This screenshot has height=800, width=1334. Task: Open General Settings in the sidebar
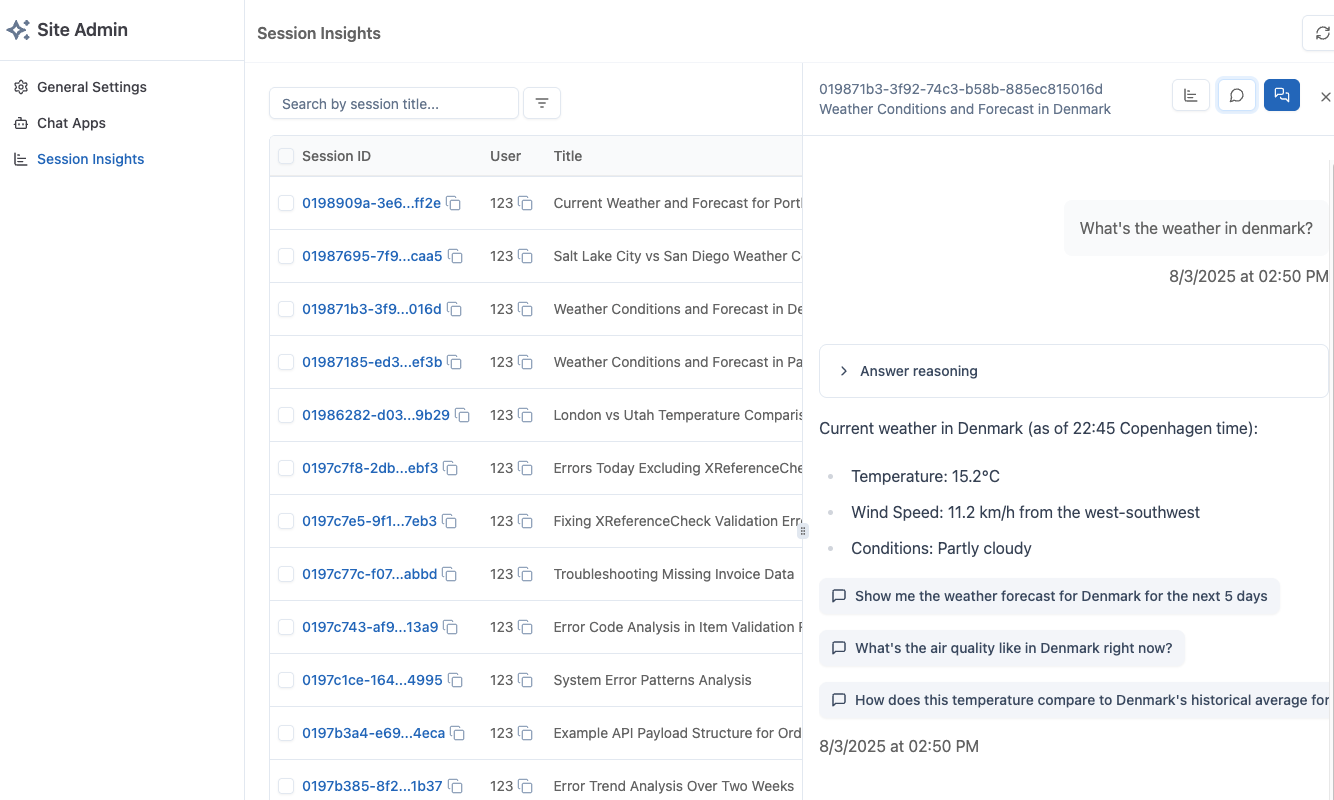[x=91, y=87]
